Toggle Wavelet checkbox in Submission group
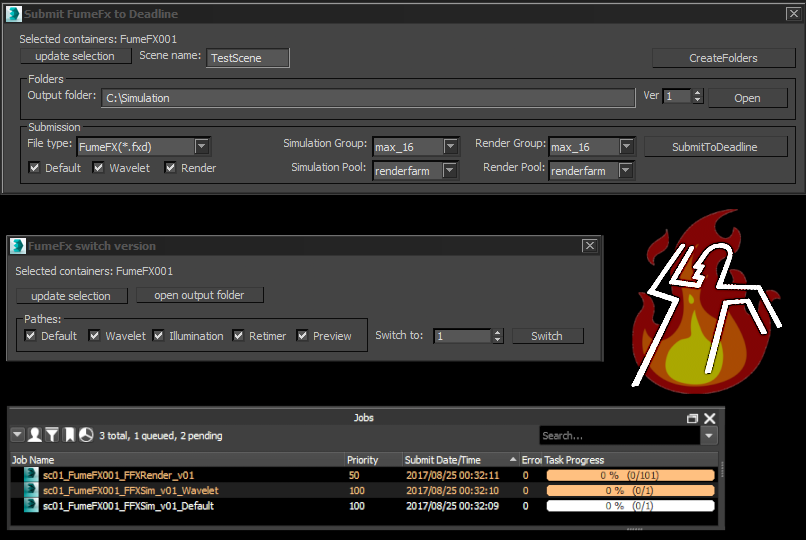 point(98,167)
